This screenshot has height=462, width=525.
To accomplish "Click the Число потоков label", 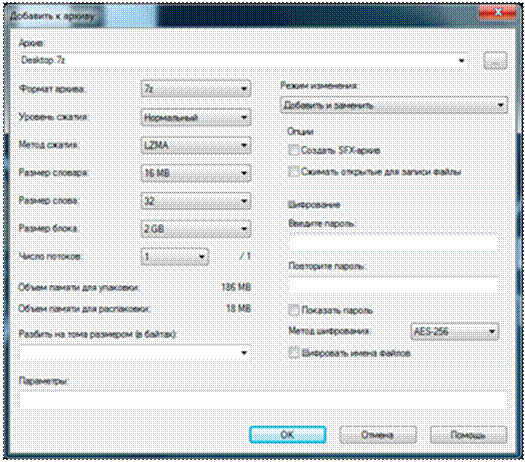I will point(51,256).
